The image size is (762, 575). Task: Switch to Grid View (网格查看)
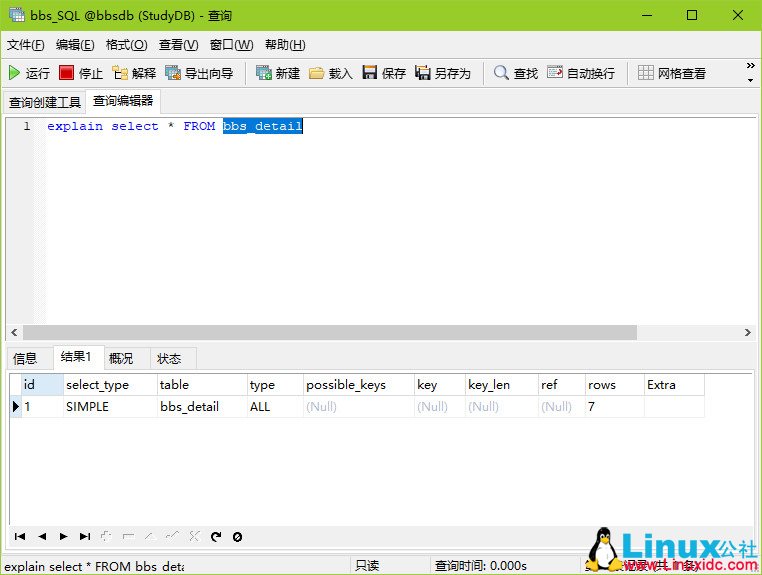tap(672, 73)
